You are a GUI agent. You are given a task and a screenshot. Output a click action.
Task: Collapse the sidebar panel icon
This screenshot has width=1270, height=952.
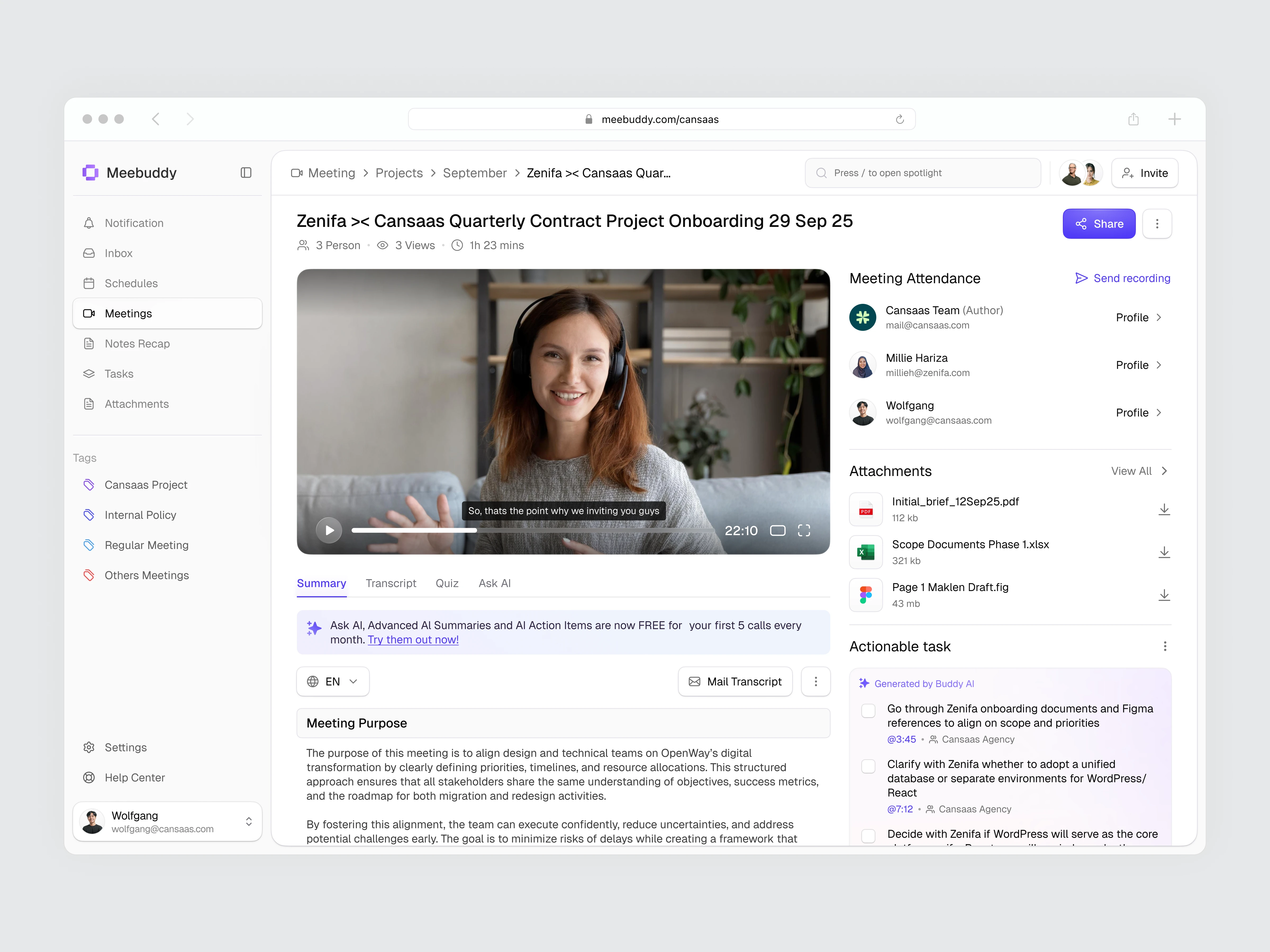pos(246,173)
